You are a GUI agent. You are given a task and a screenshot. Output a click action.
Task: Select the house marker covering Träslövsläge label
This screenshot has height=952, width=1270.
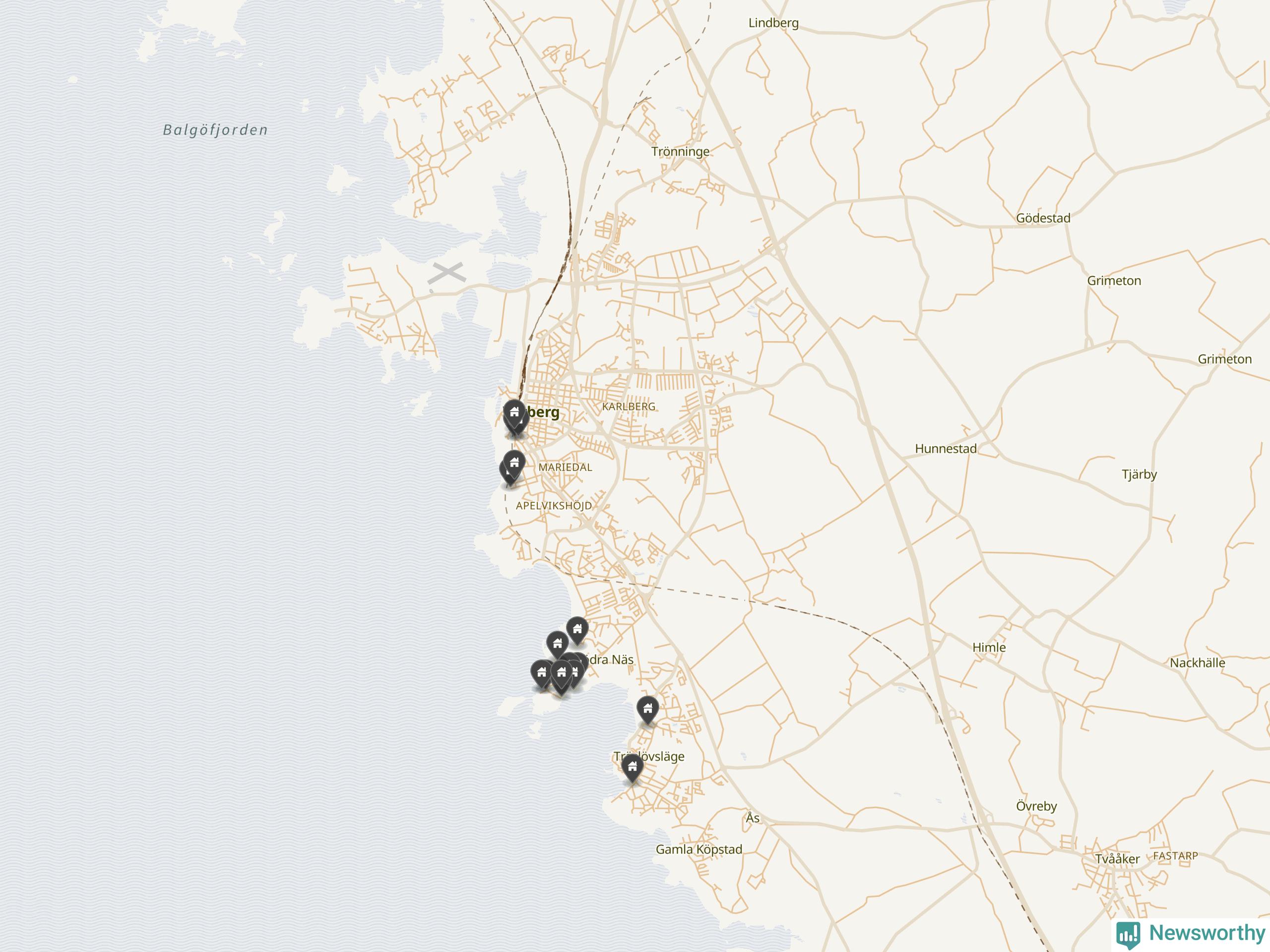pyautogui.click(x=632, y=767)
